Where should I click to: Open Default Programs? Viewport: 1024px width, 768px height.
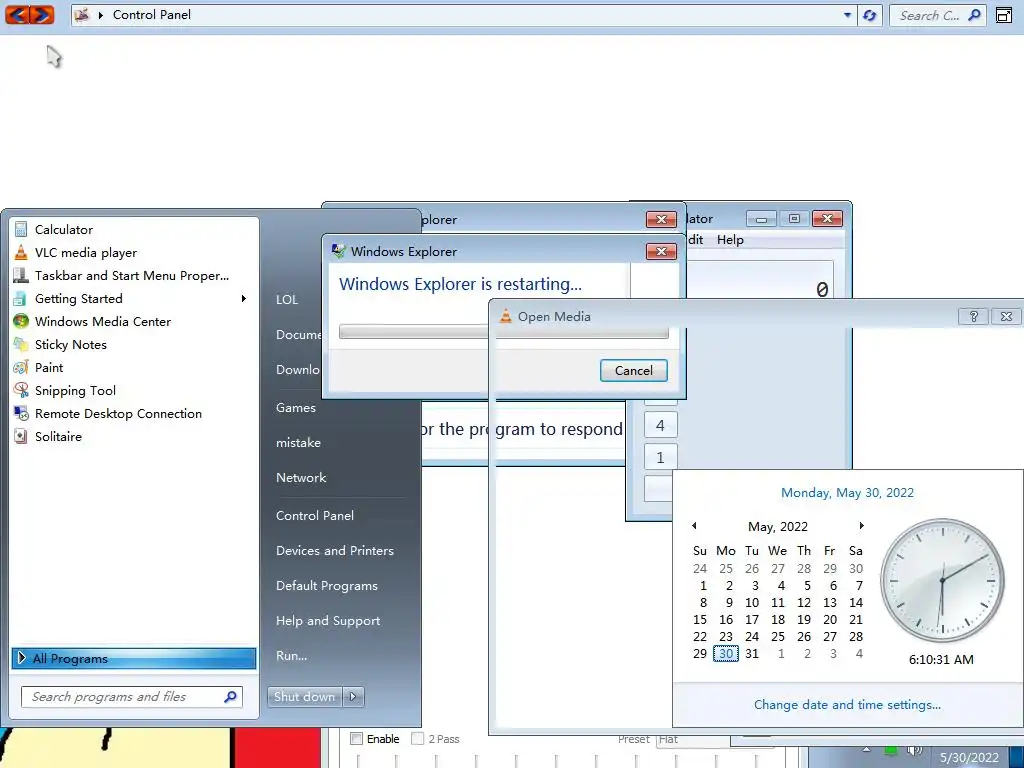[327, 586]
